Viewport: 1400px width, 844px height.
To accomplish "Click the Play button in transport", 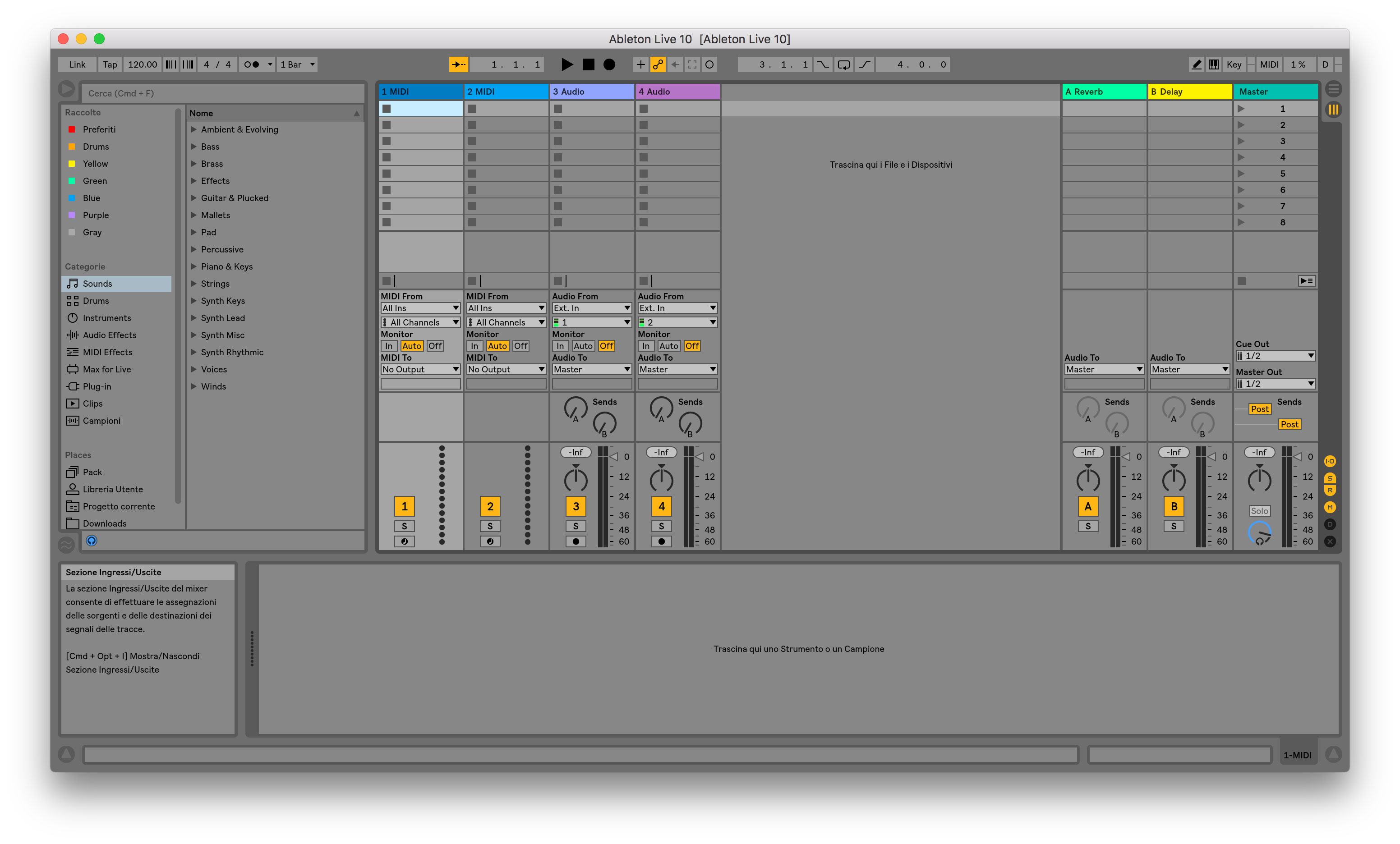I will tap(566, 65).
